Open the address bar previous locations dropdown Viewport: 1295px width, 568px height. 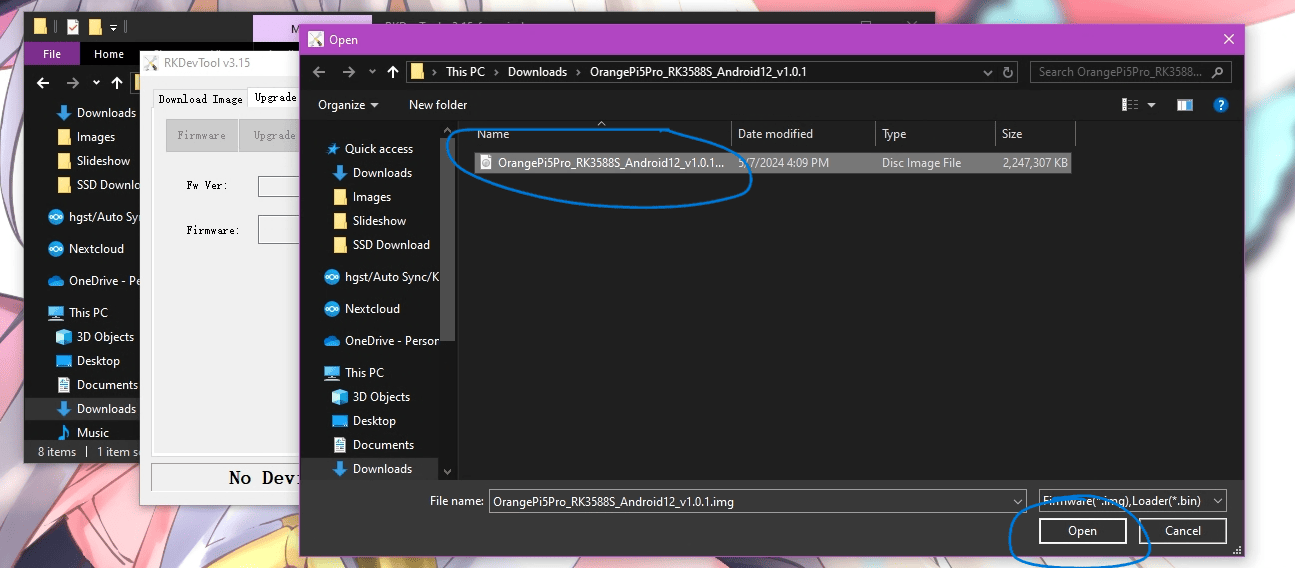pos(988,72)
